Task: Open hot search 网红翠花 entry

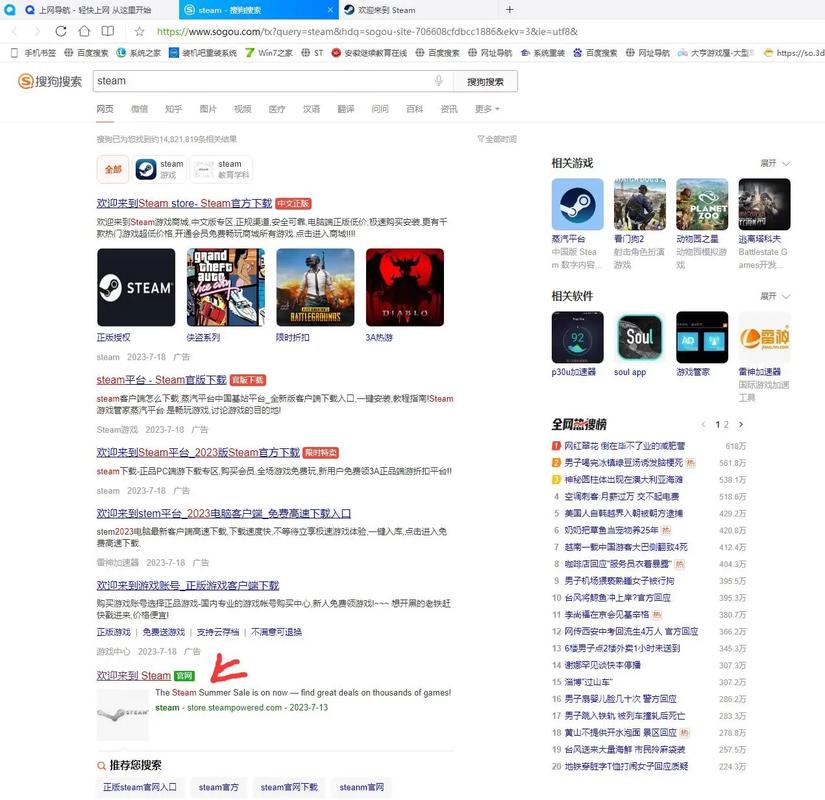Action: point(625,446)
